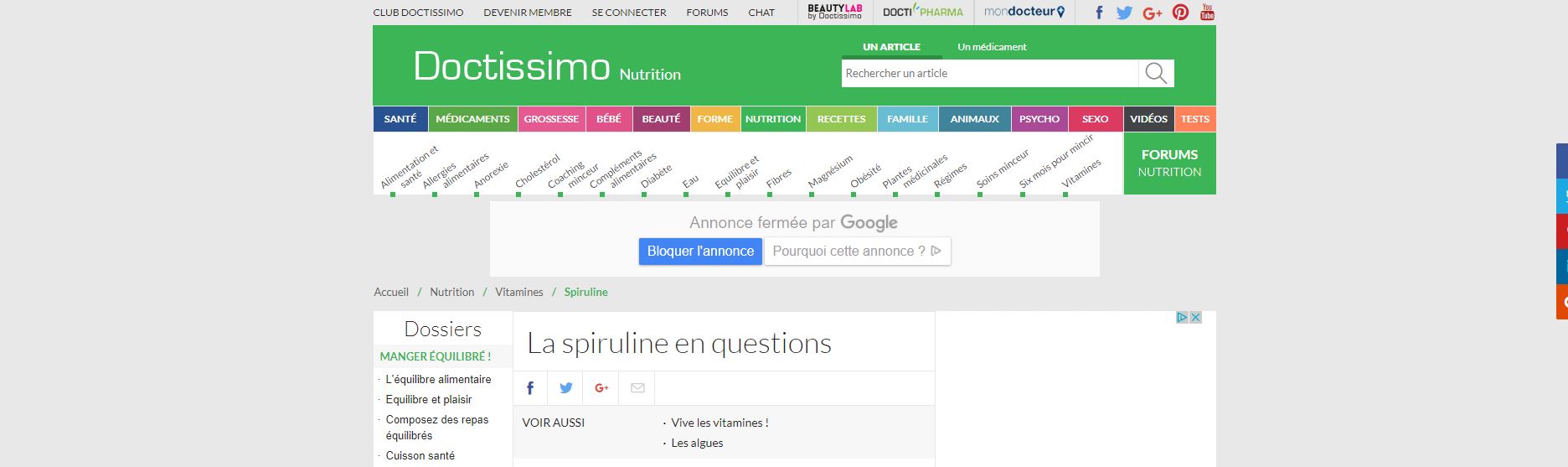Screen dimensions: 1568x467
Task: Open the Sexo section
Action: pyautogui.click(x=1095, y=119)
